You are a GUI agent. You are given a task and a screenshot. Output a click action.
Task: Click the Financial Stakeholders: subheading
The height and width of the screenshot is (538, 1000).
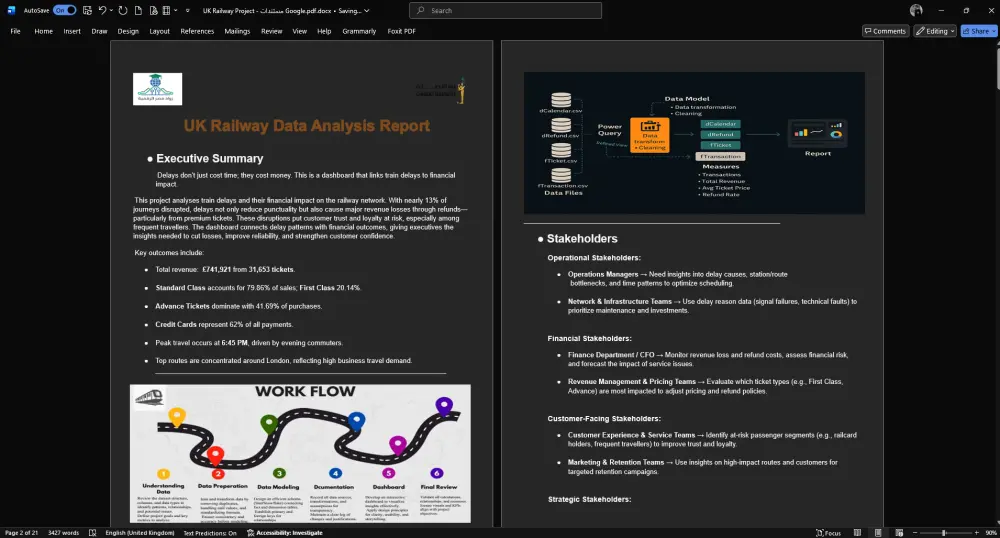point(589,338)
